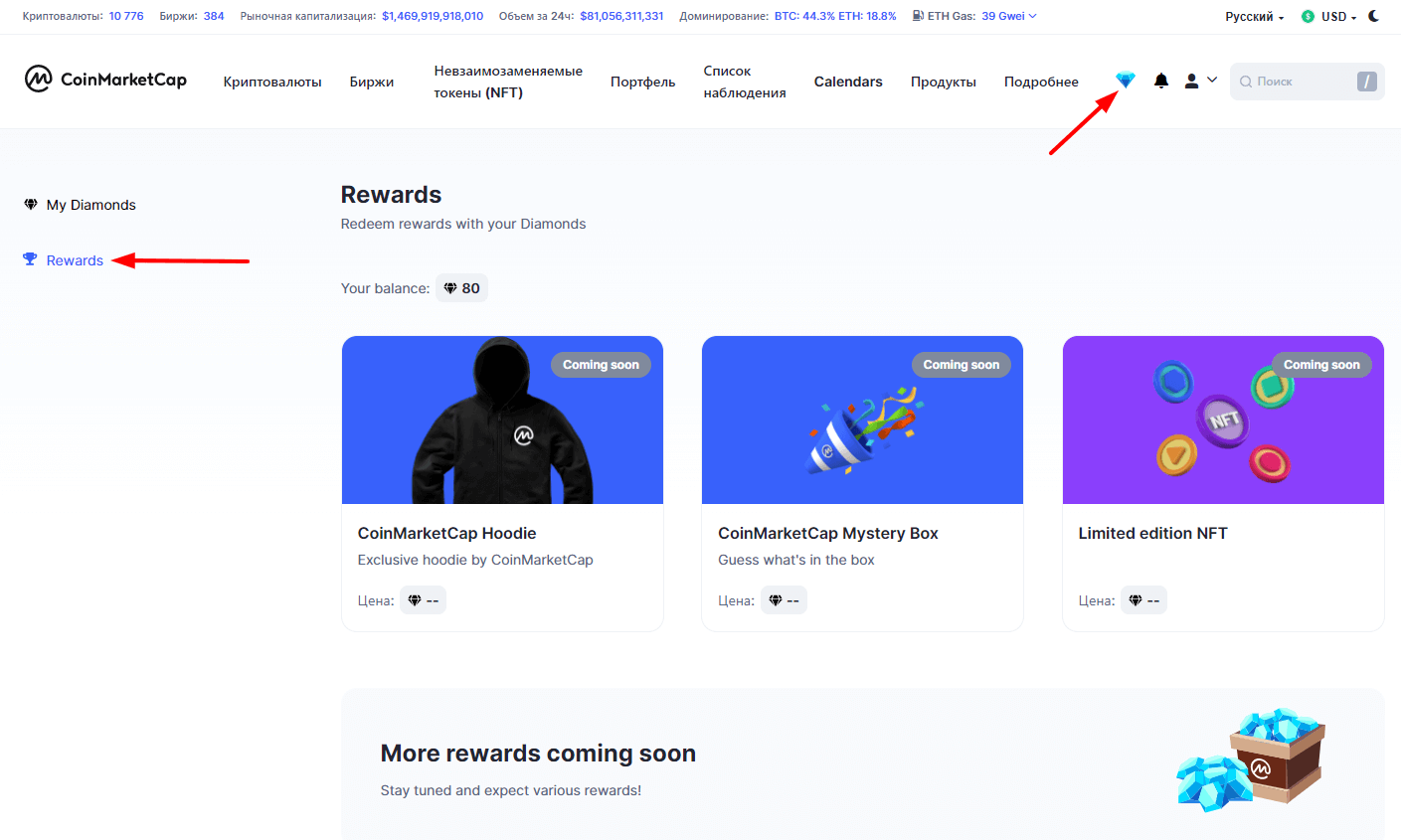Click 'Guess what's in the box' description
This screenshot has width=1401, height=840.
pyautogui.click(x=796, y=560)
